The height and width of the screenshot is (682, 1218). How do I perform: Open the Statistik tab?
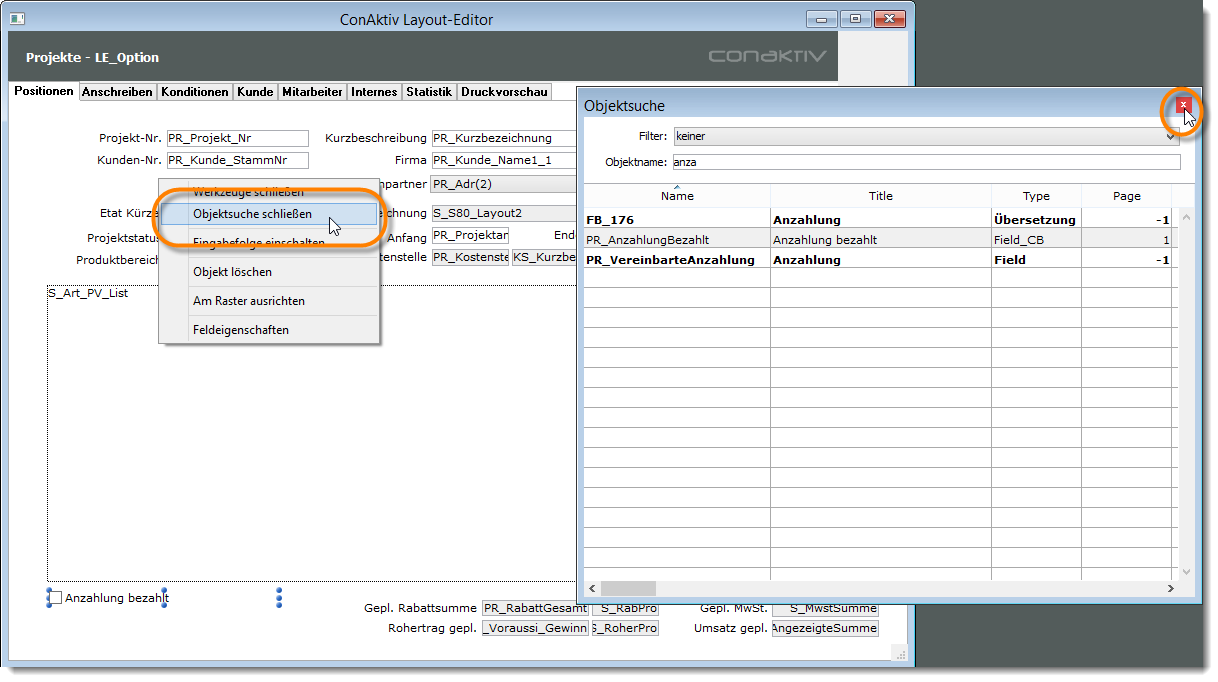(x=429, y=92)
